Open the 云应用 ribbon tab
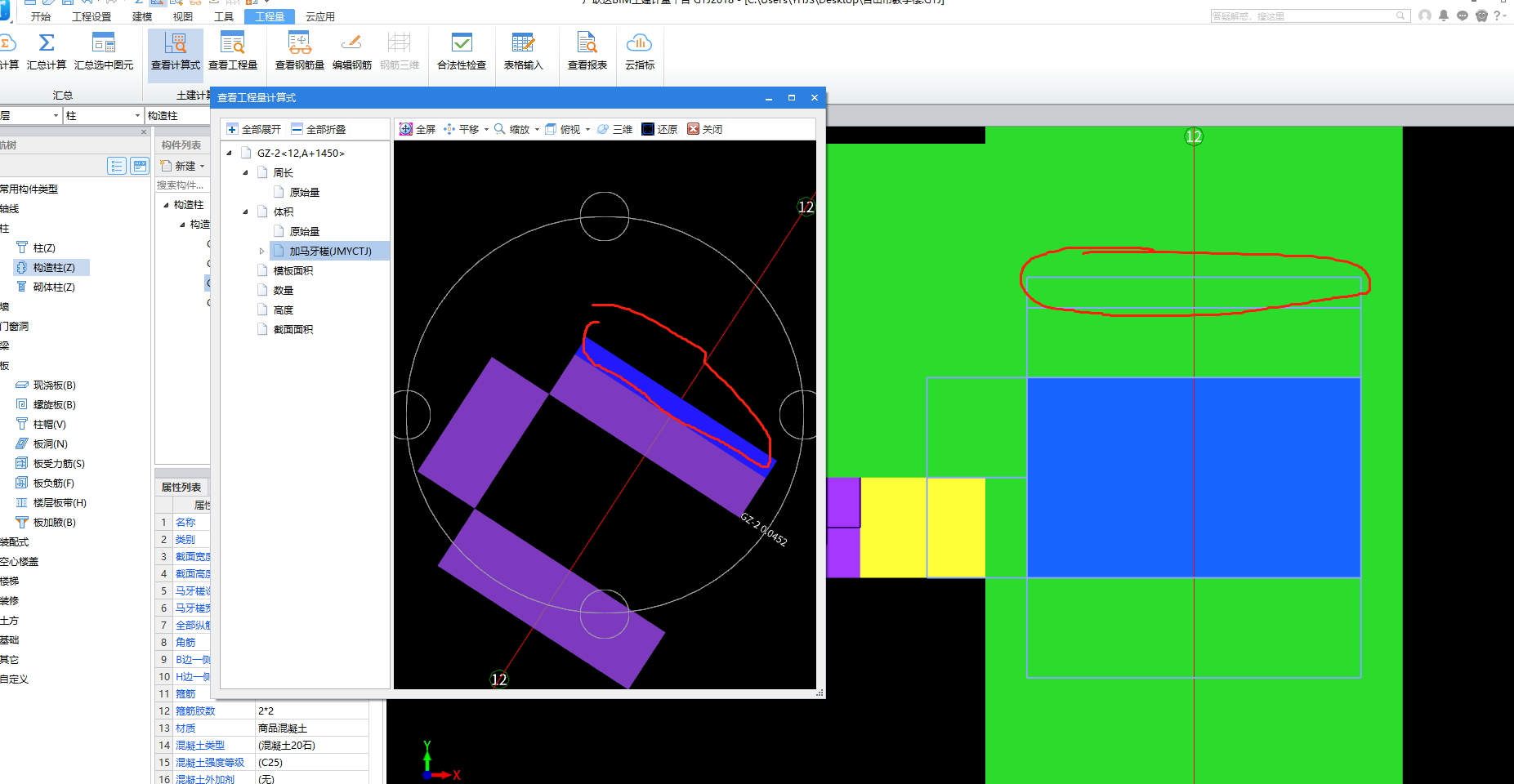The image size is (1514, 784). click(x=320, y=16)
